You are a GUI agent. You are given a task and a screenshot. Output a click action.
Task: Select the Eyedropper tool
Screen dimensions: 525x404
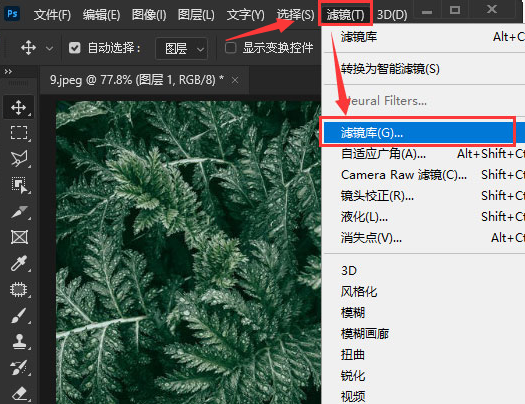(18, 263)
